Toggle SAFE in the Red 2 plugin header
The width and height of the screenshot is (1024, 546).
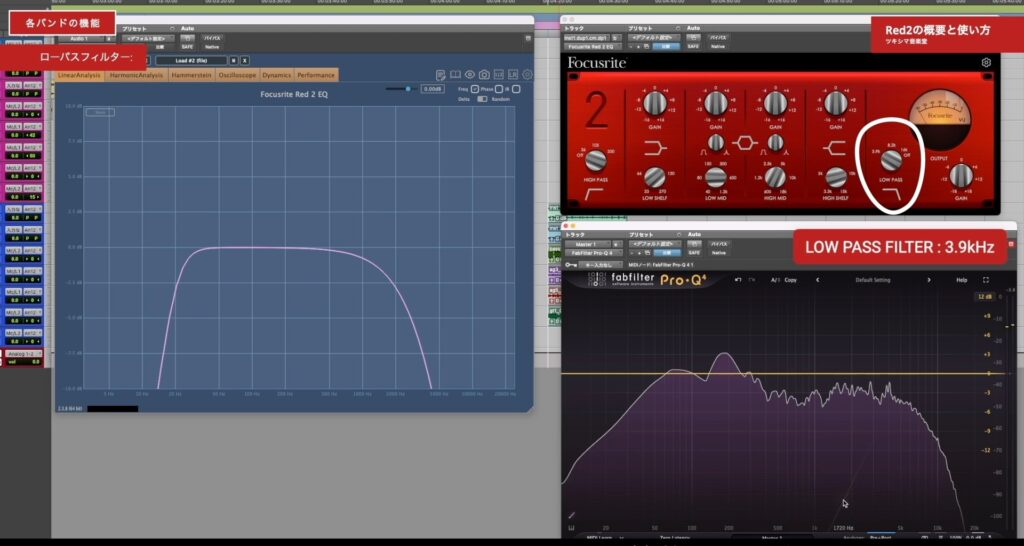tap(693, 46)
